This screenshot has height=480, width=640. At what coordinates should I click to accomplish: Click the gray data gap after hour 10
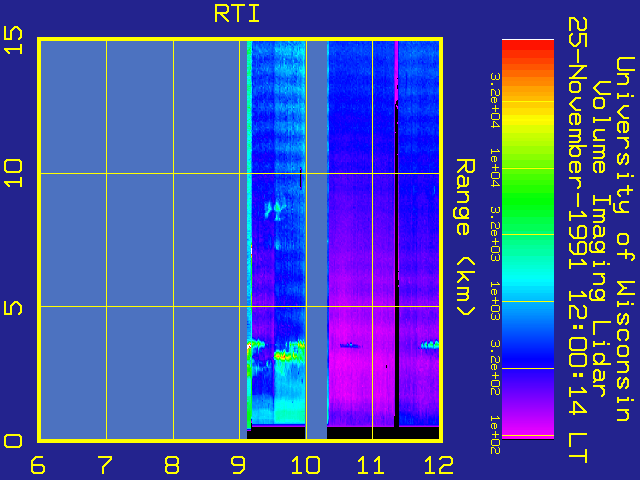[x=316, y=240]
